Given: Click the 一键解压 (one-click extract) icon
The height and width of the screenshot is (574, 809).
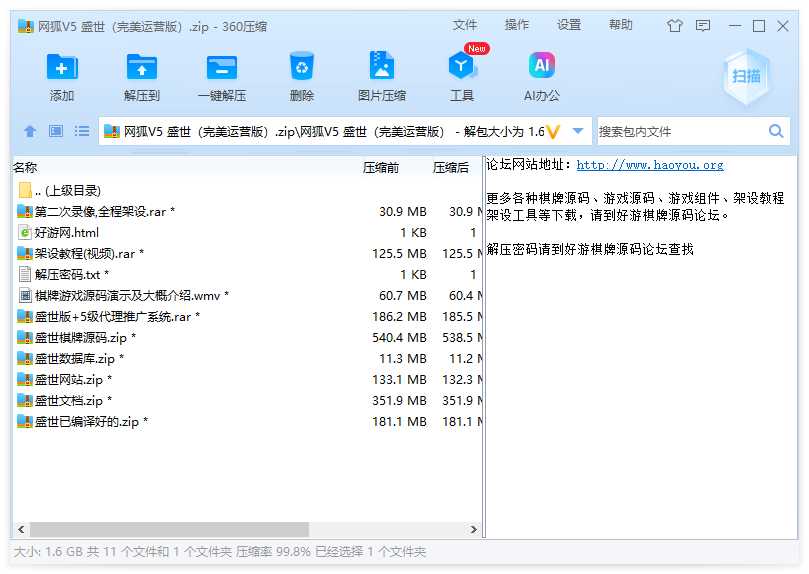Looking at the screenshot, I should pyautogui.click(x=222, y=67).
